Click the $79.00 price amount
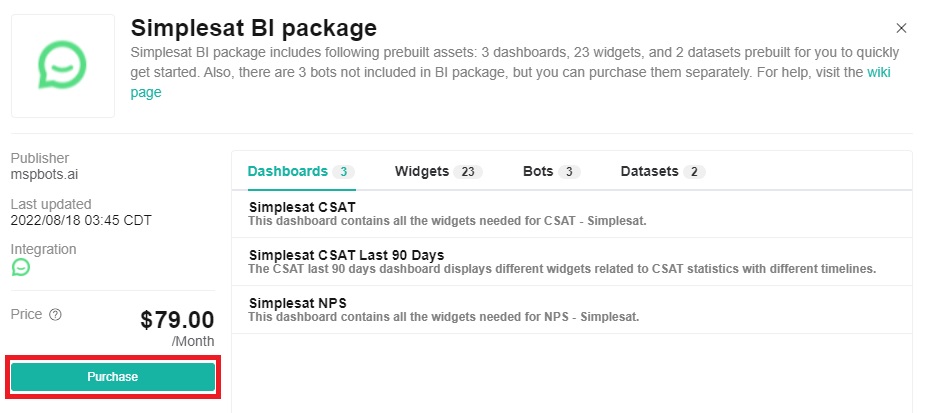 pyautogui.click(x=177, y=320)
